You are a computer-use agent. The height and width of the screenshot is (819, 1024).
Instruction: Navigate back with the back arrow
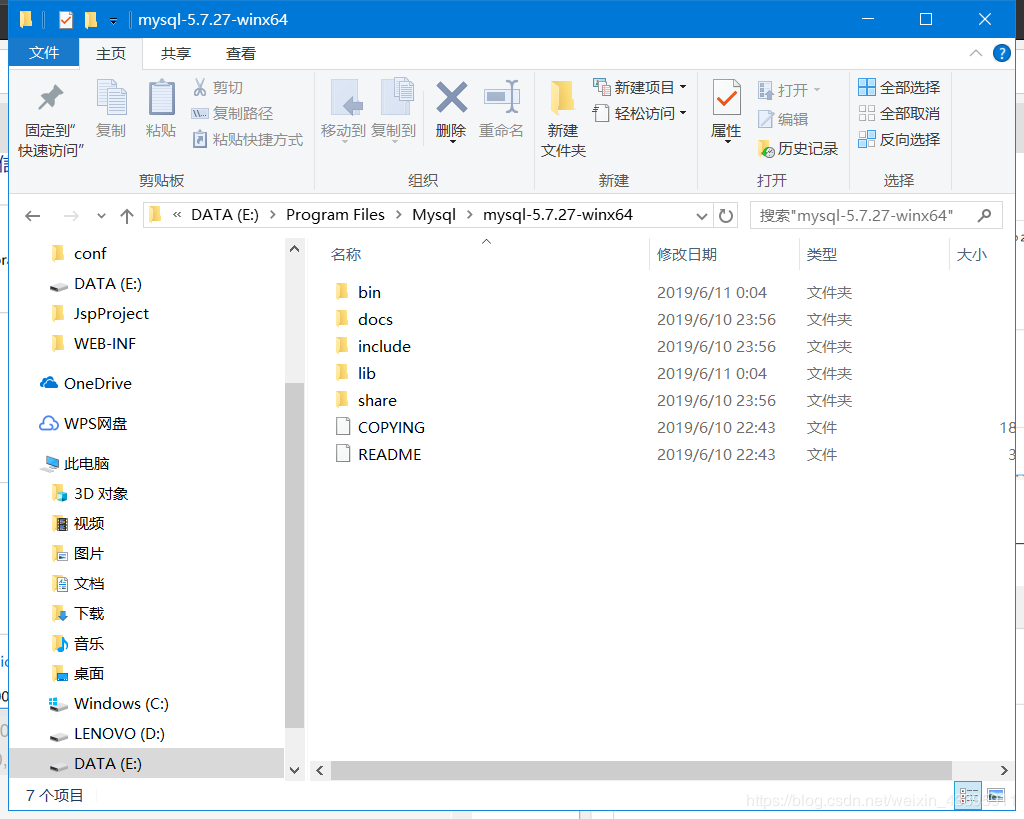[x=32, y=214]
